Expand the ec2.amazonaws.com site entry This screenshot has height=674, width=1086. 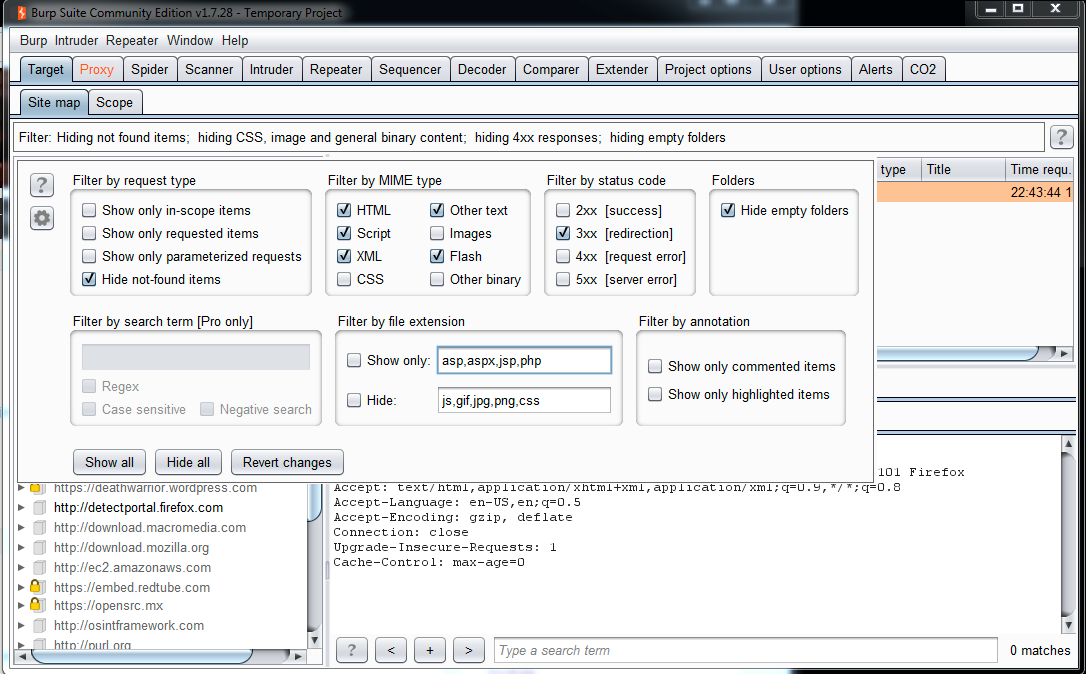click(x=21, y=568)
